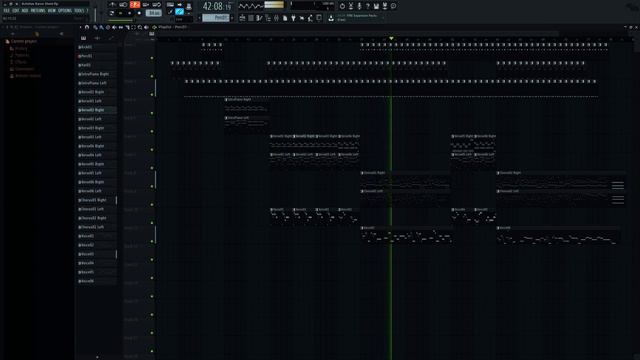Open the playlist options menu arrow
Viewport: 640px width, 360px height.
(80, 27)
